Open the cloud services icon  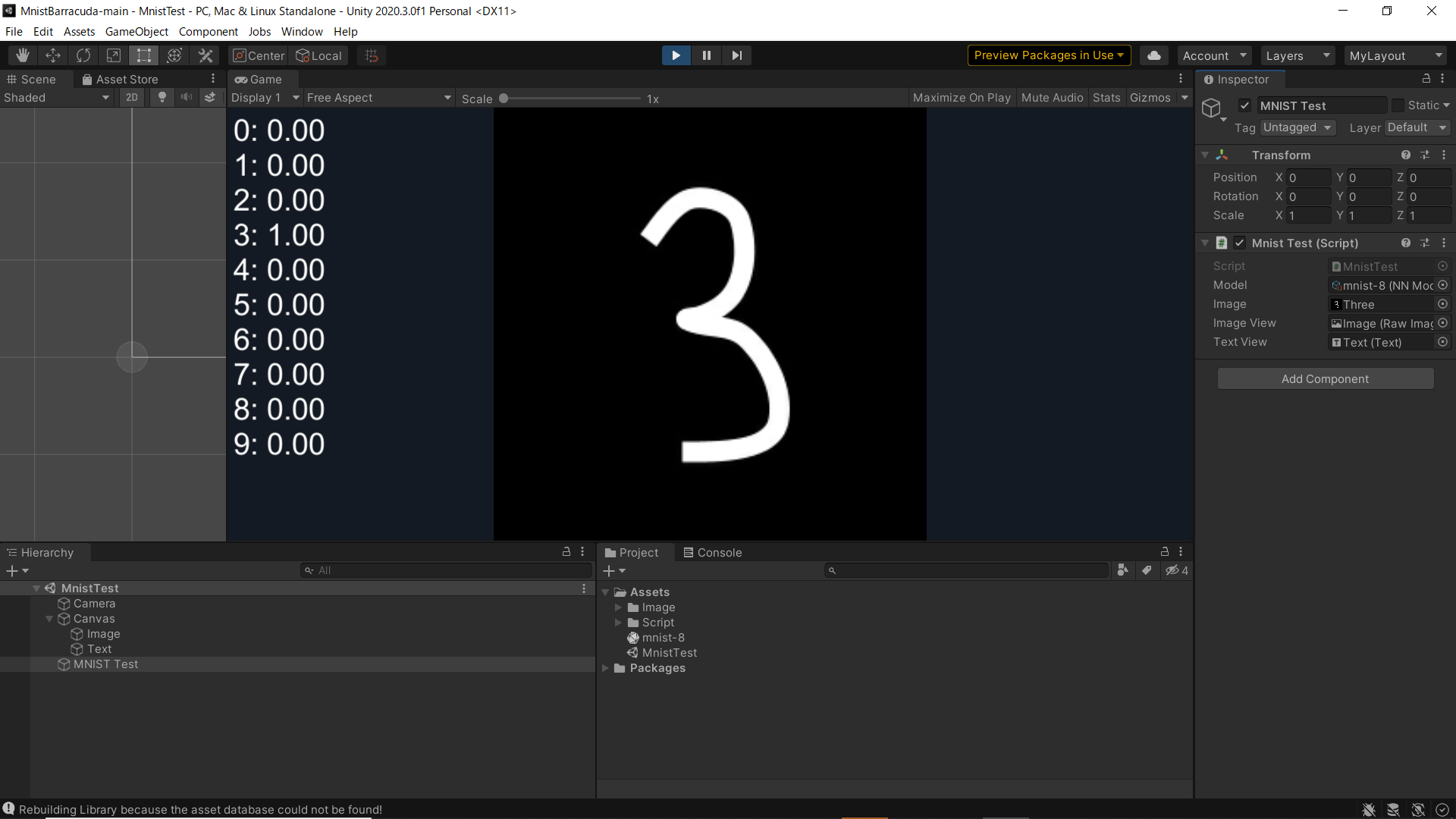click(1153, 55)
